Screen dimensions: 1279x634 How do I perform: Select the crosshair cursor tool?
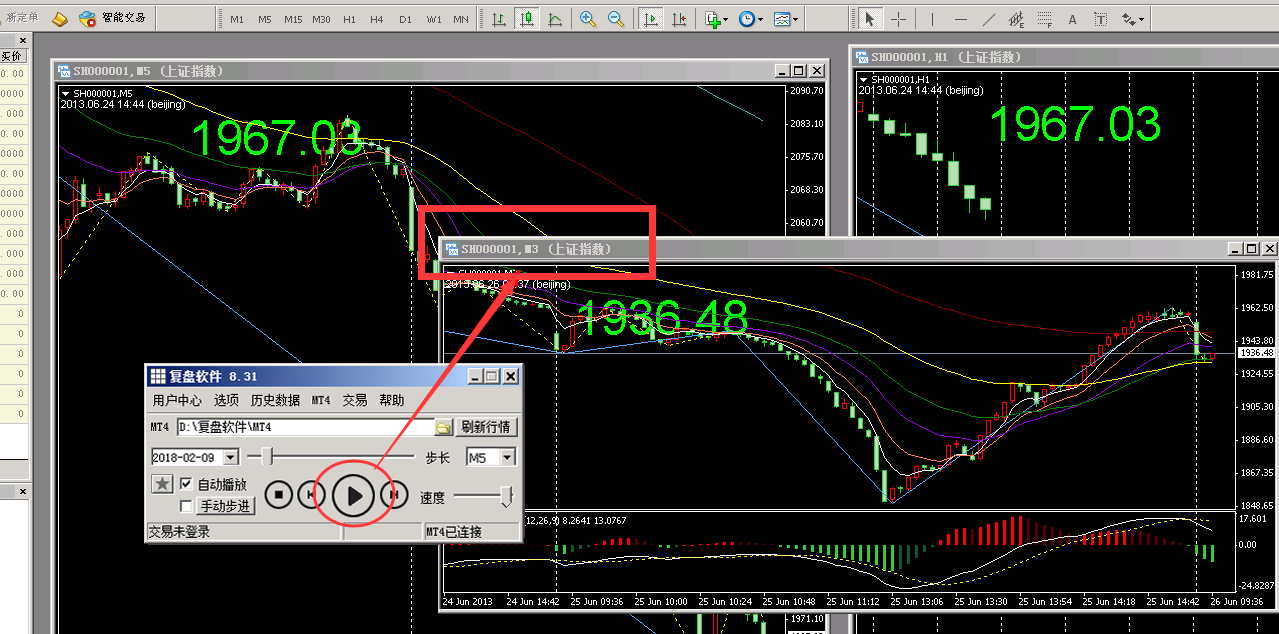click(899, 19)
